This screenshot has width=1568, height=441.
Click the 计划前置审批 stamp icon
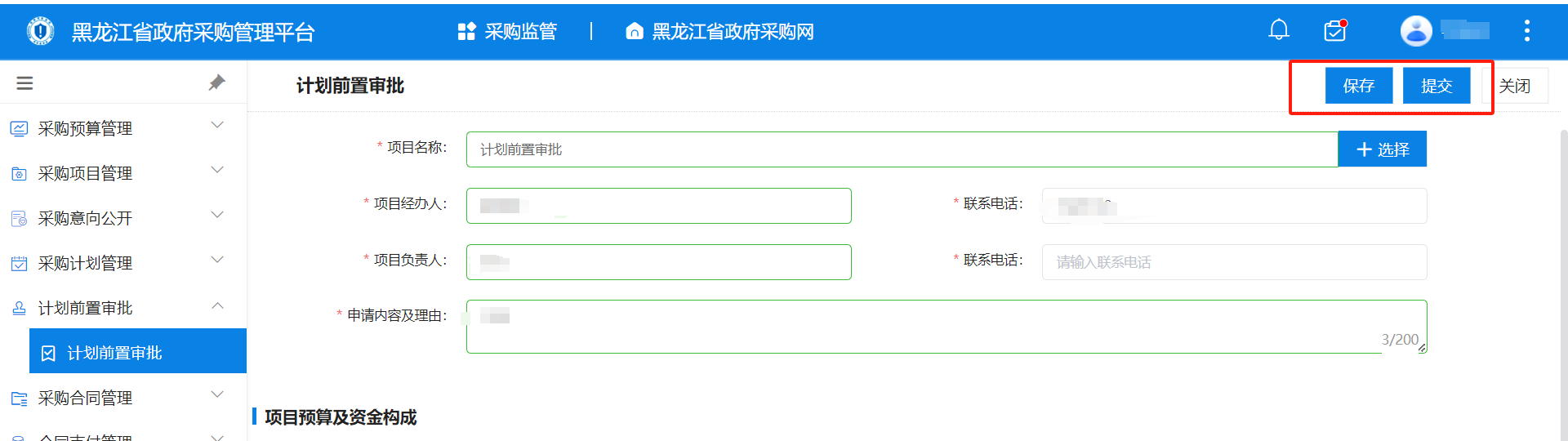coord(19,309)
